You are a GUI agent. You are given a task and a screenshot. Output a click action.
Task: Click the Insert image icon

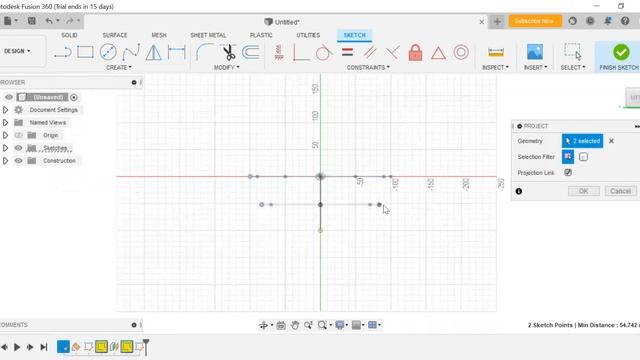tap(535, 52)
